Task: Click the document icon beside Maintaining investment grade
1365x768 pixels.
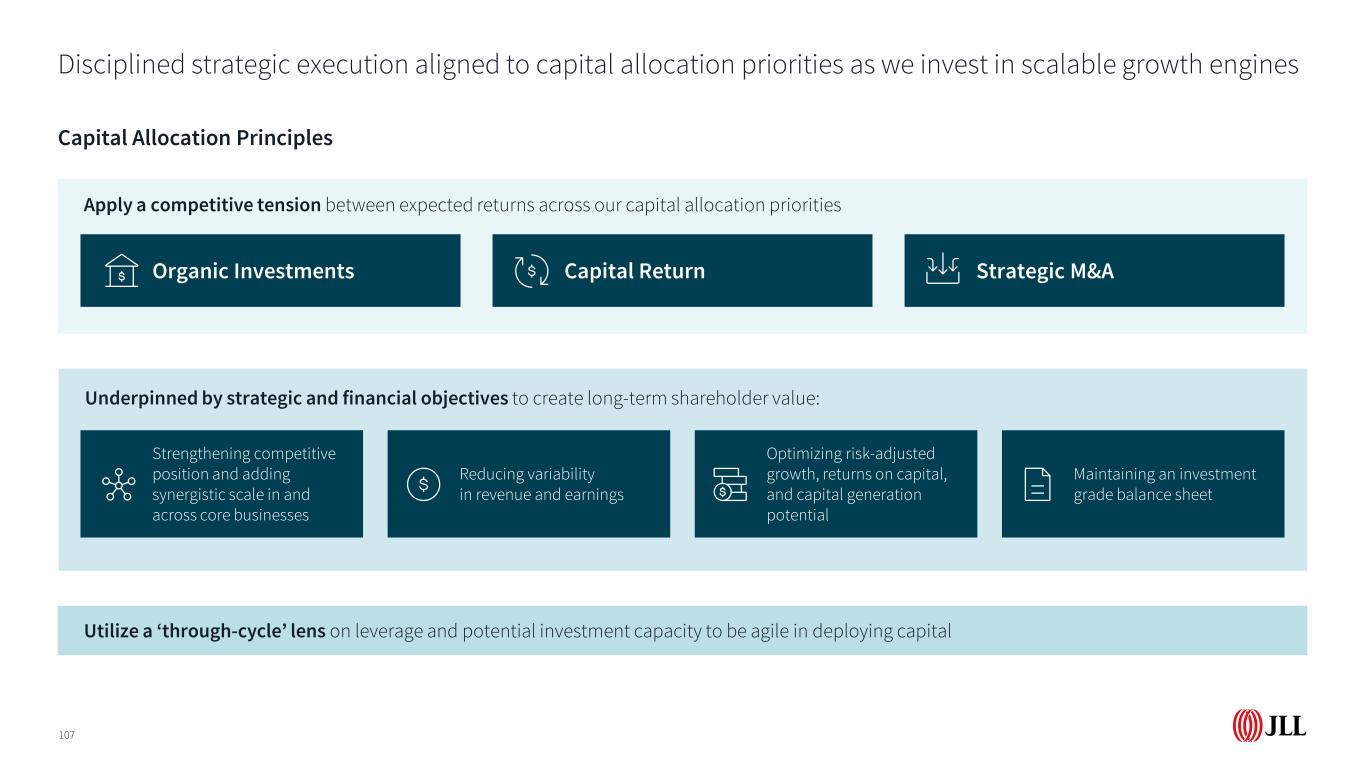Action: click(x=1038, y=484)
